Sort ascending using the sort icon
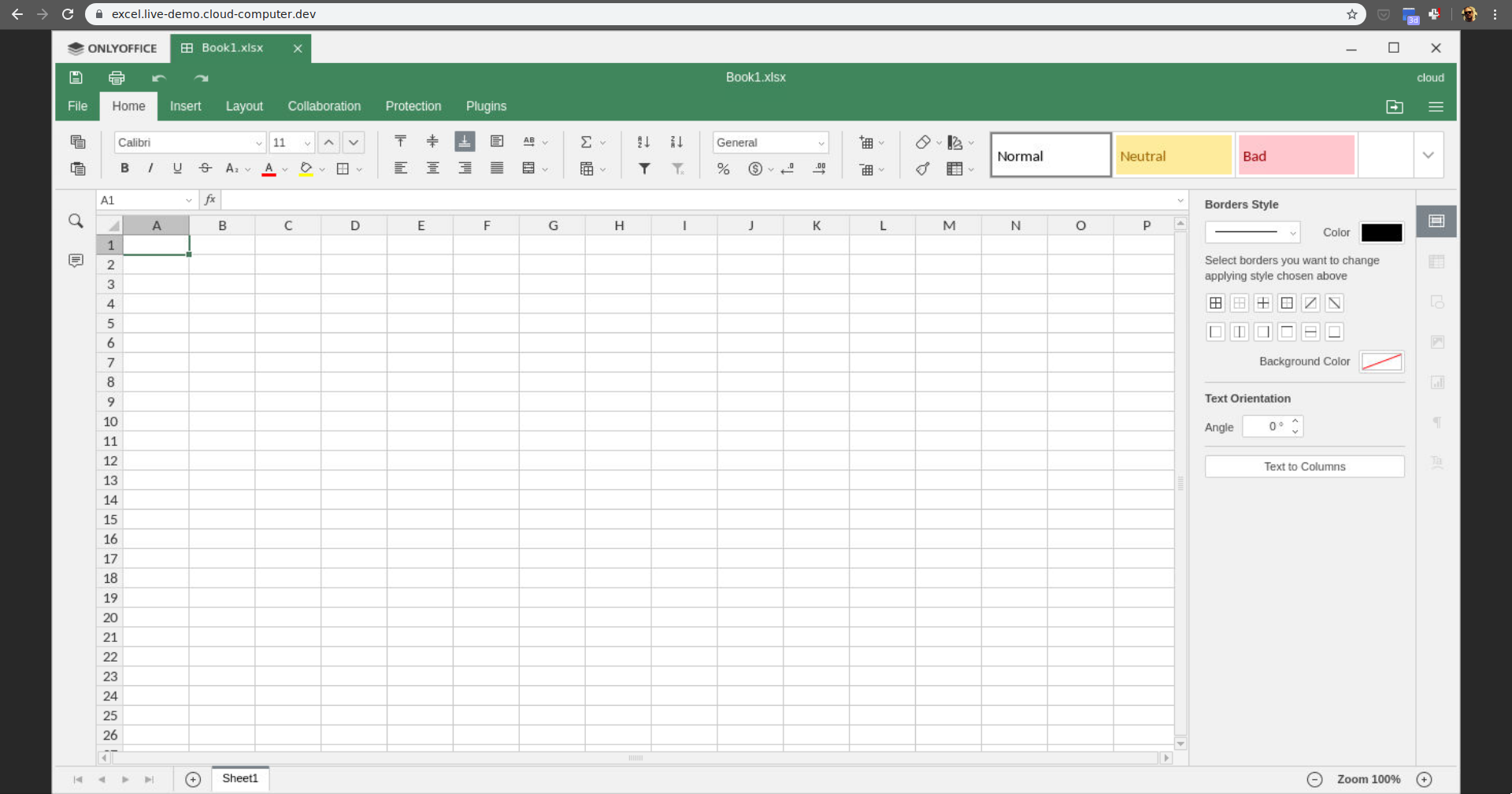Screen dimensions: 1512x794 [x=643, y=142]
